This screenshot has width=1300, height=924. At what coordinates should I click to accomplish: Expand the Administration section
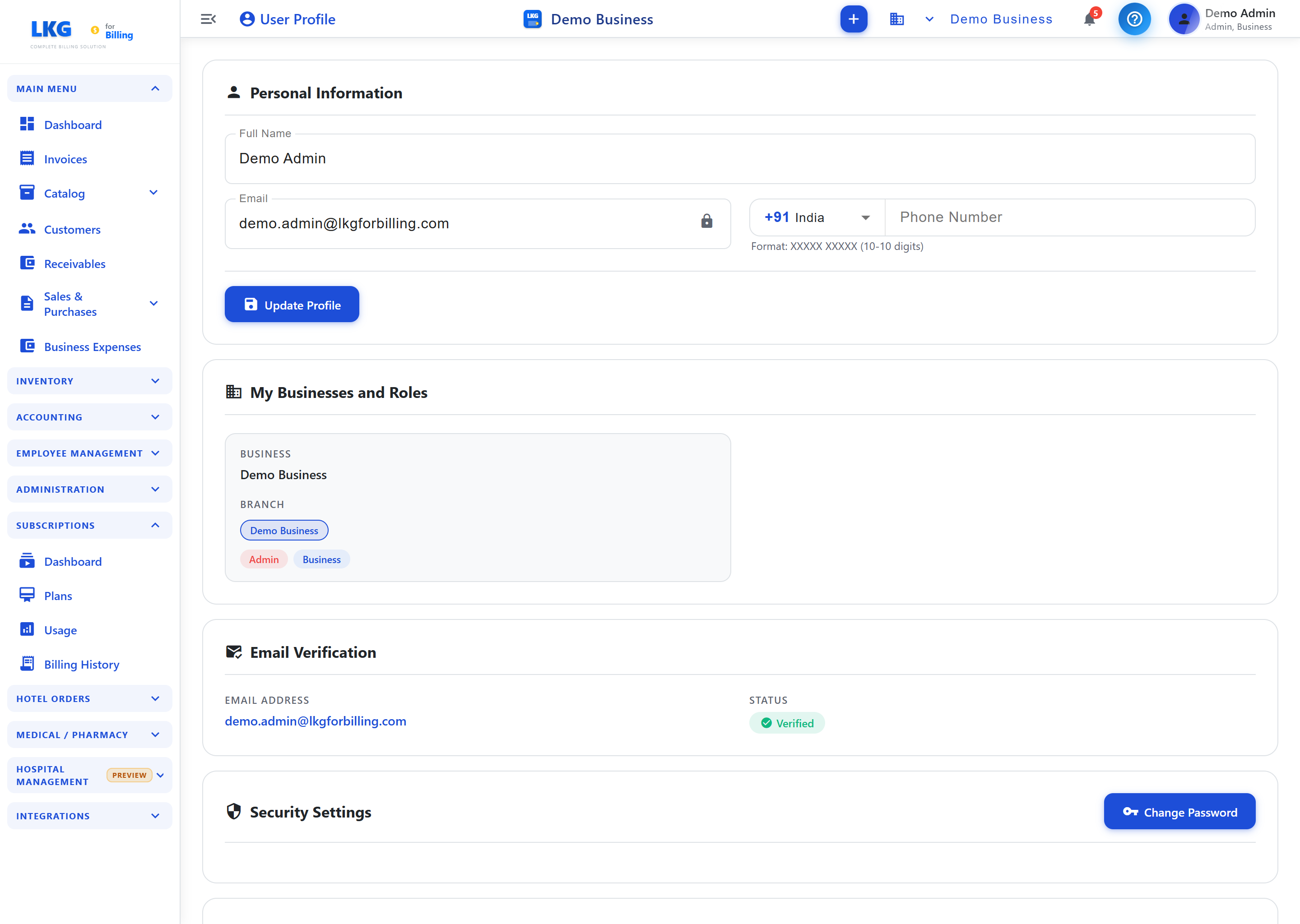pos(89,489)
